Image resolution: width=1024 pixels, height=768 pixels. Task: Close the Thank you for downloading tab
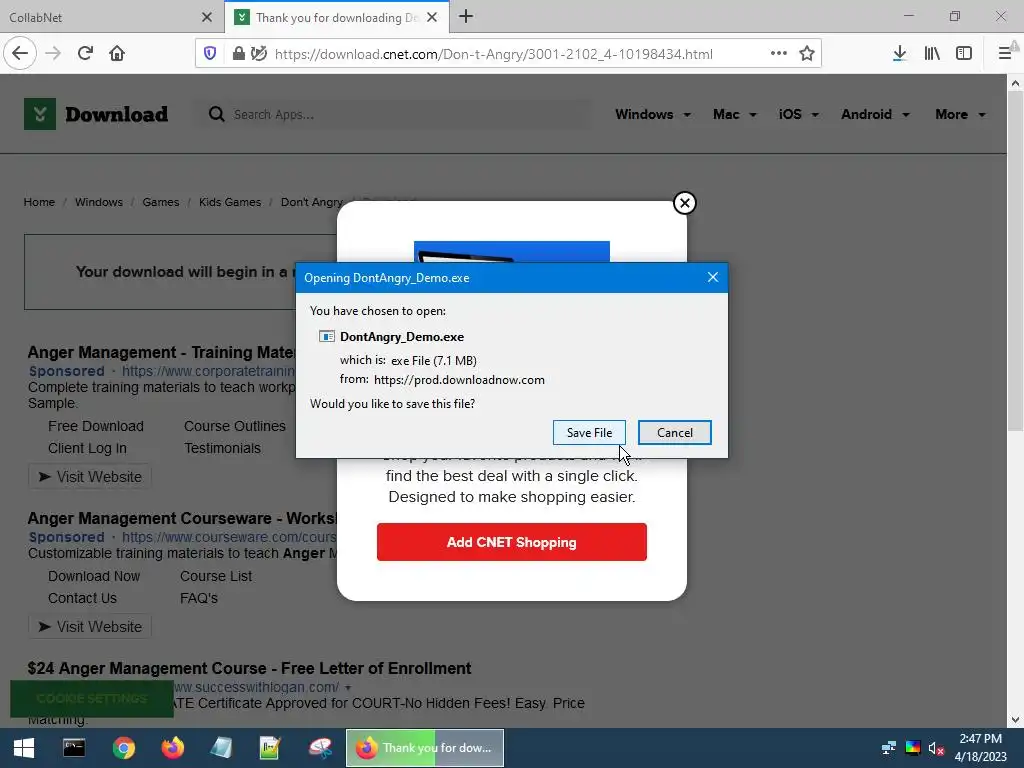tap(432, 17)
